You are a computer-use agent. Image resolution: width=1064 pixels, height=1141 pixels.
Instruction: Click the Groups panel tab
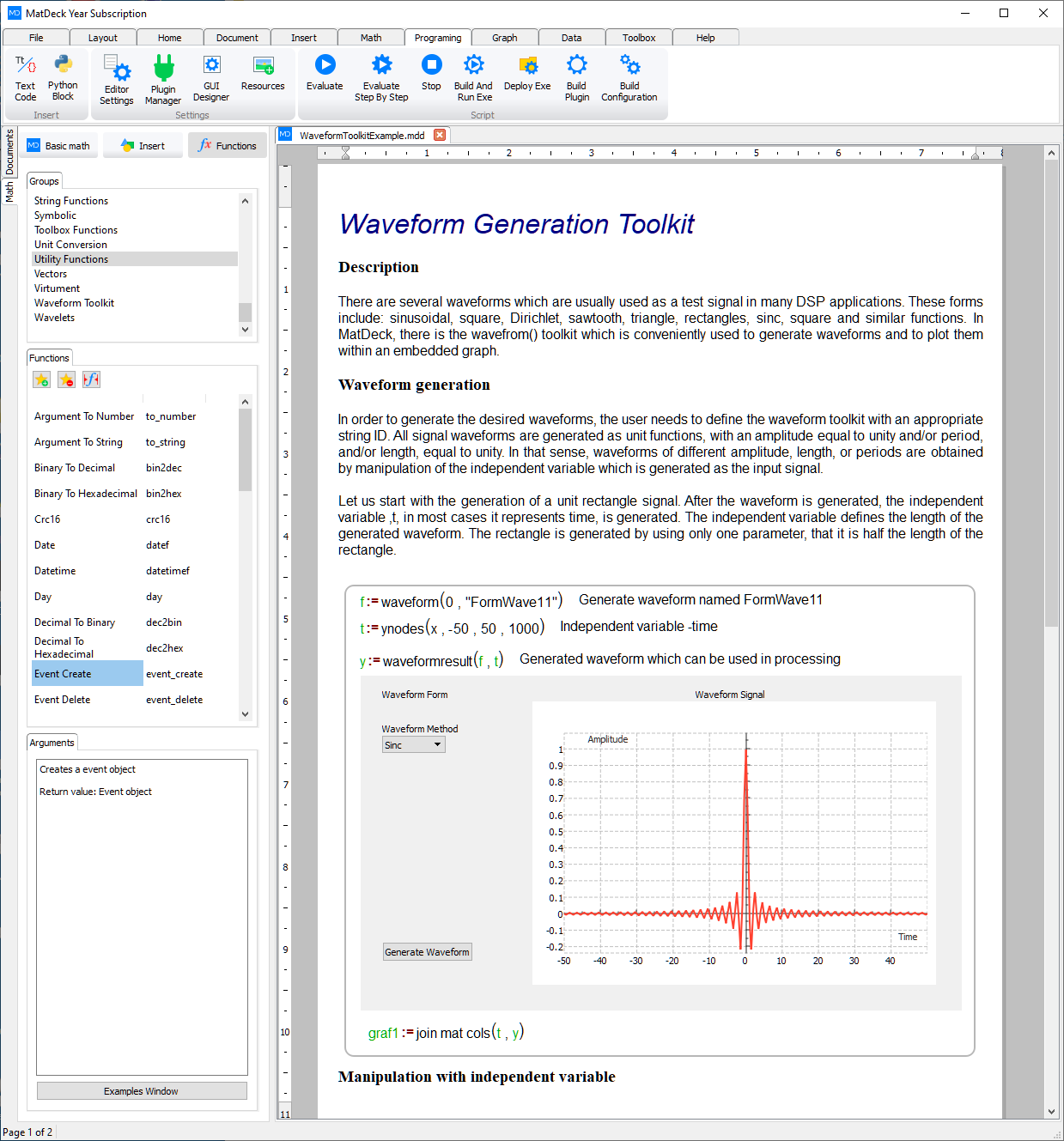click(x=44, y=181)
